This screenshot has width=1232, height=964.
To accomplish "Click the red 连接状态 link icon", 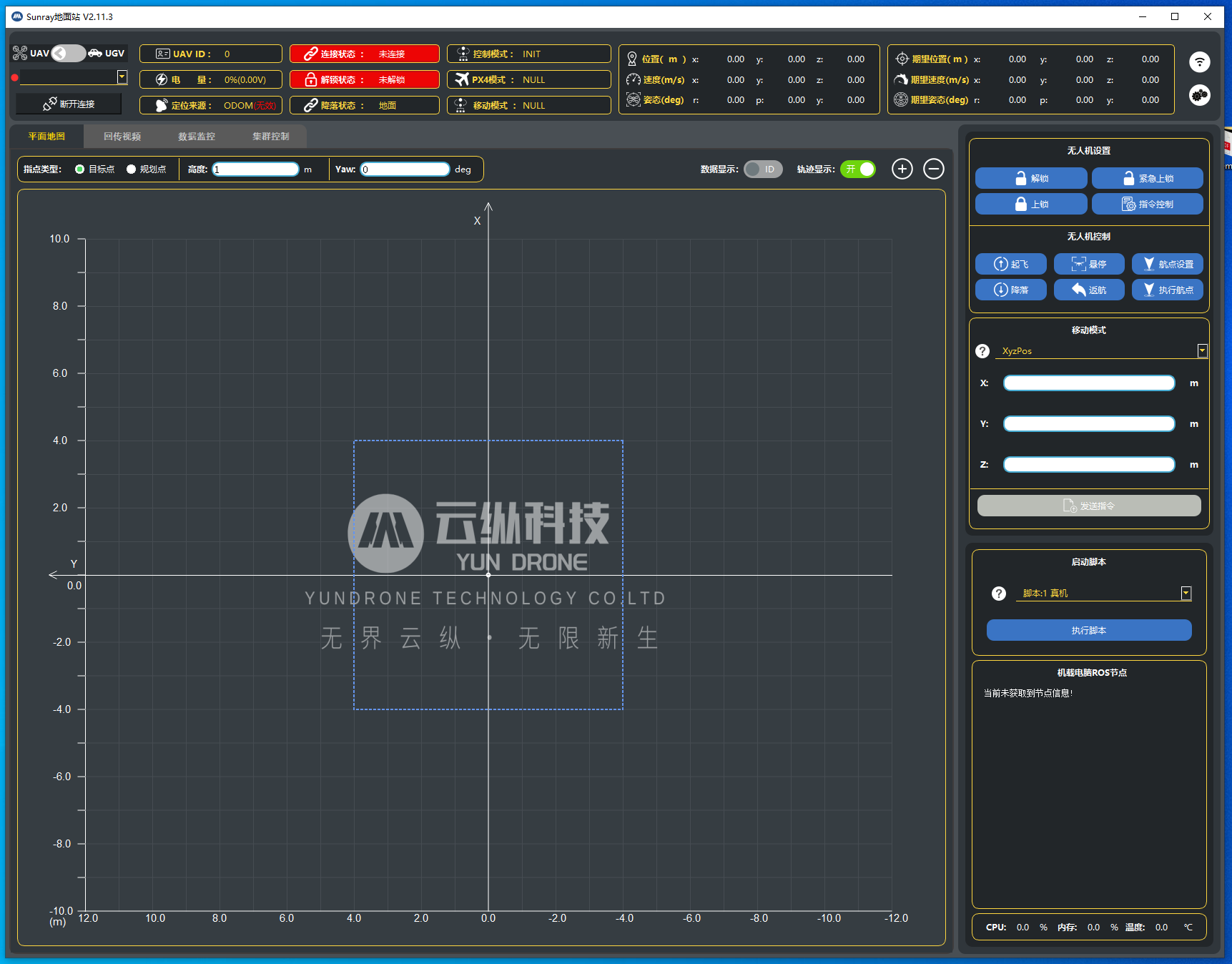I will point(310,54).
